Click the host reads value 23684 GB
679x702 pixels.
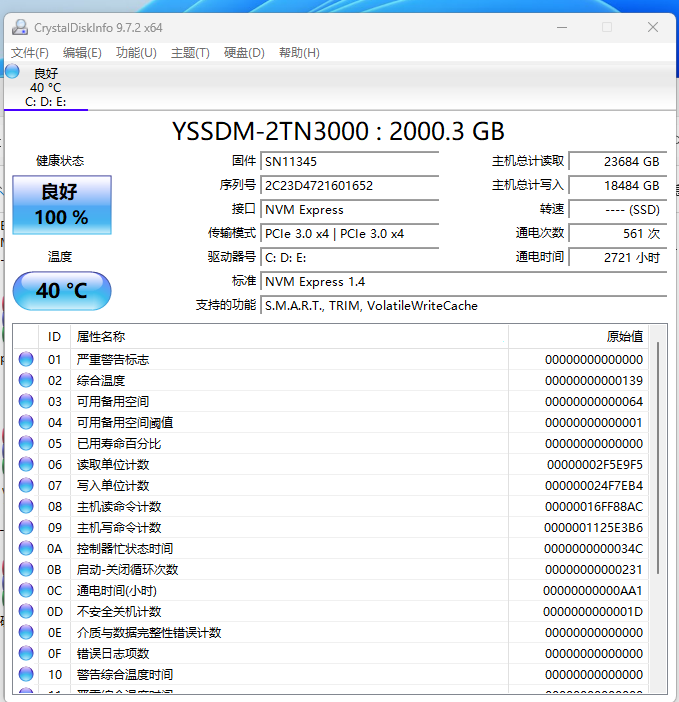point(618,161)
